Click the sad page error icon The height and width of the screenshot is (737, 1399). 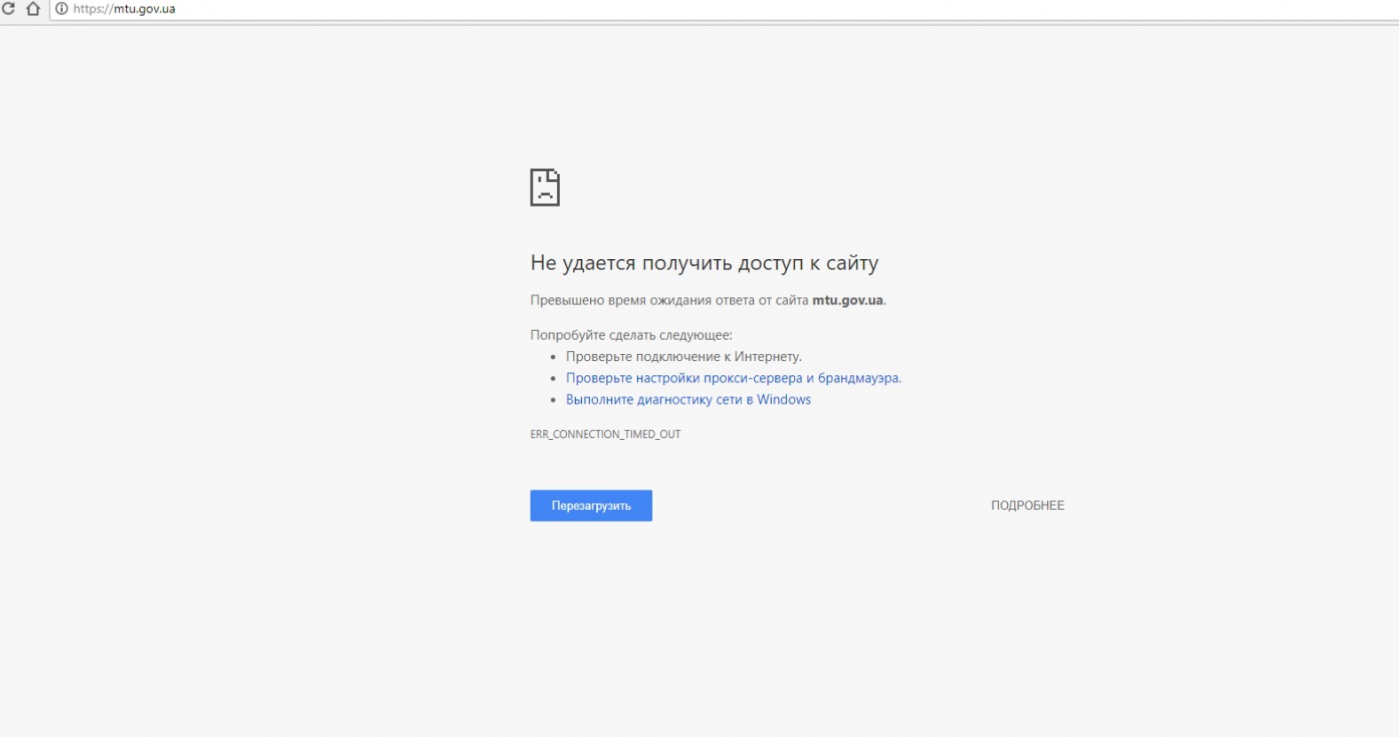544,187
